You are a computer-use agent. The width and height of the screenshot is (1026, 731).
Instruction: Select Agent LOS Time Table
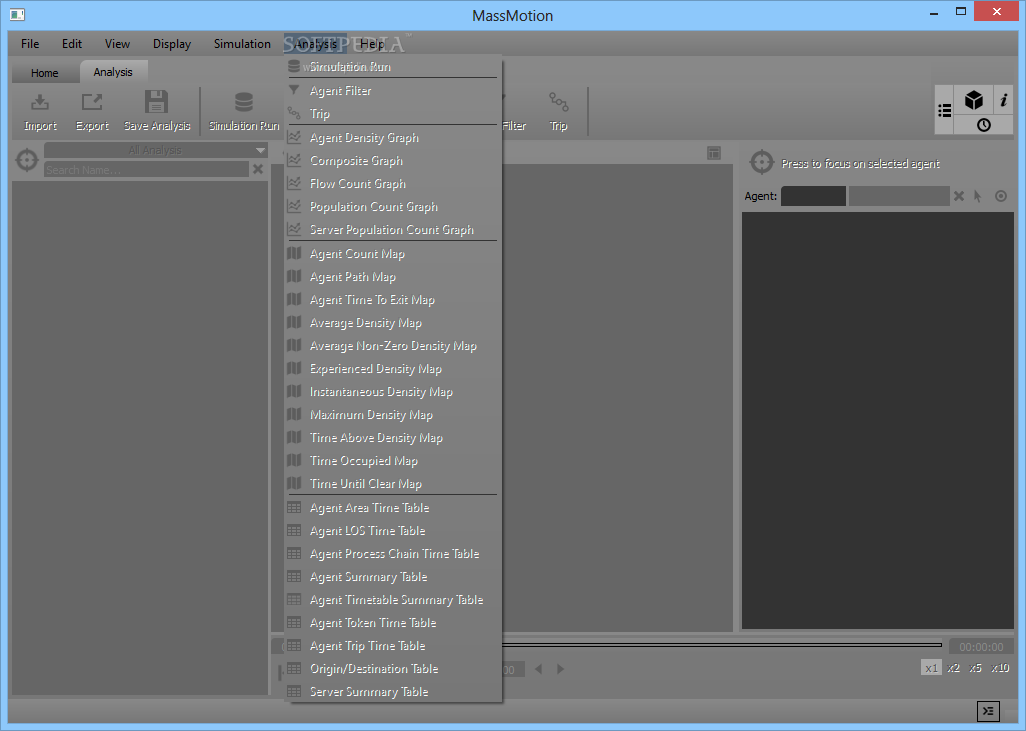[x=393, y=531]
